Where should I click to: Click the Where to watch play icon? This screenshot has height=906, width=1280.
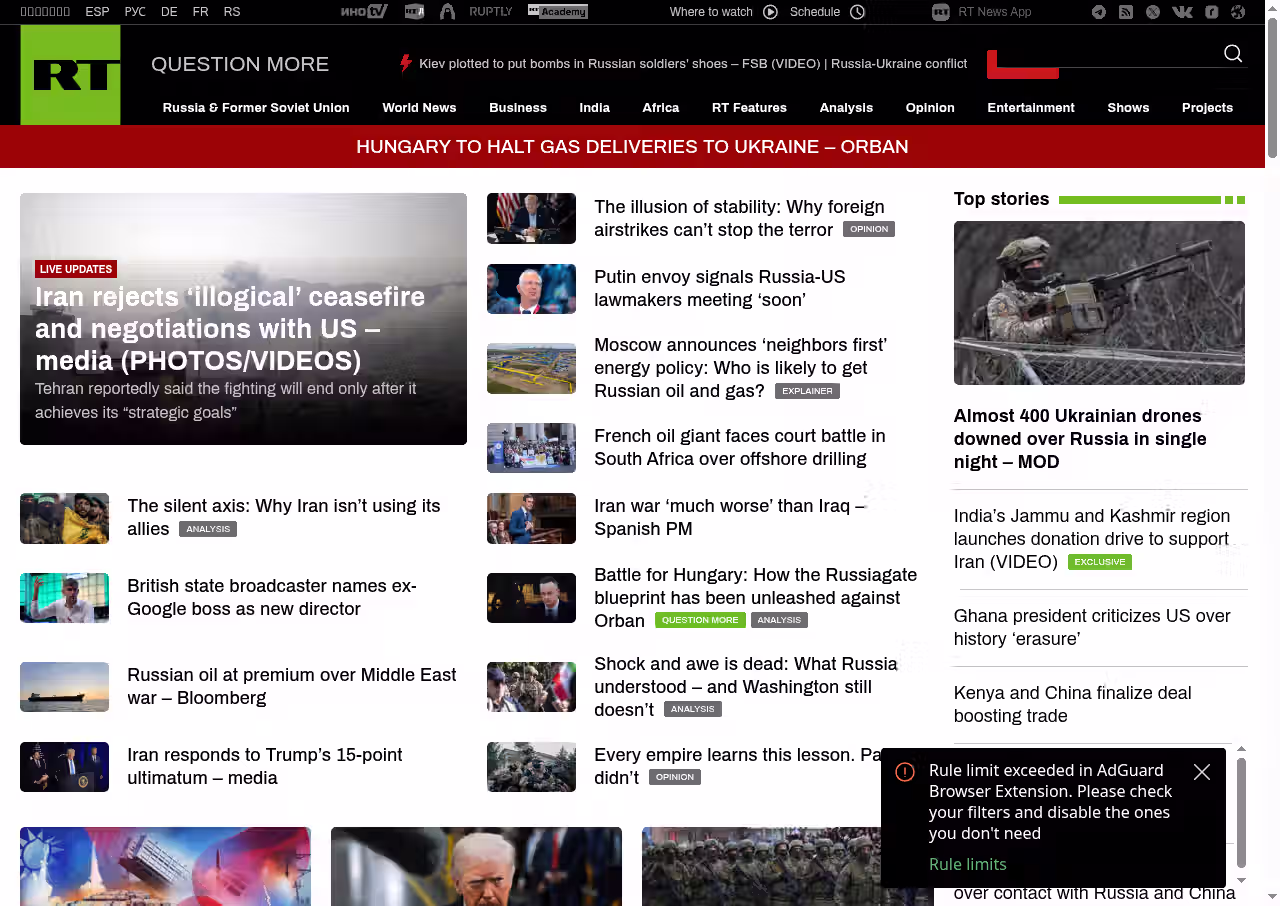click(x=770, y=12)
